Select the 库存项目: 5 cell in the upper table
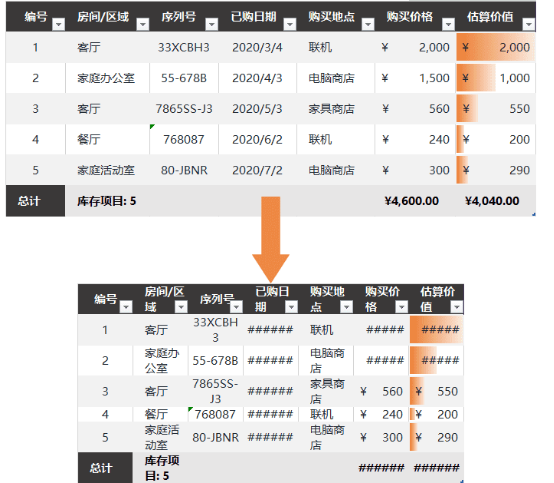The image size is (554, 483). click(107, 201)
